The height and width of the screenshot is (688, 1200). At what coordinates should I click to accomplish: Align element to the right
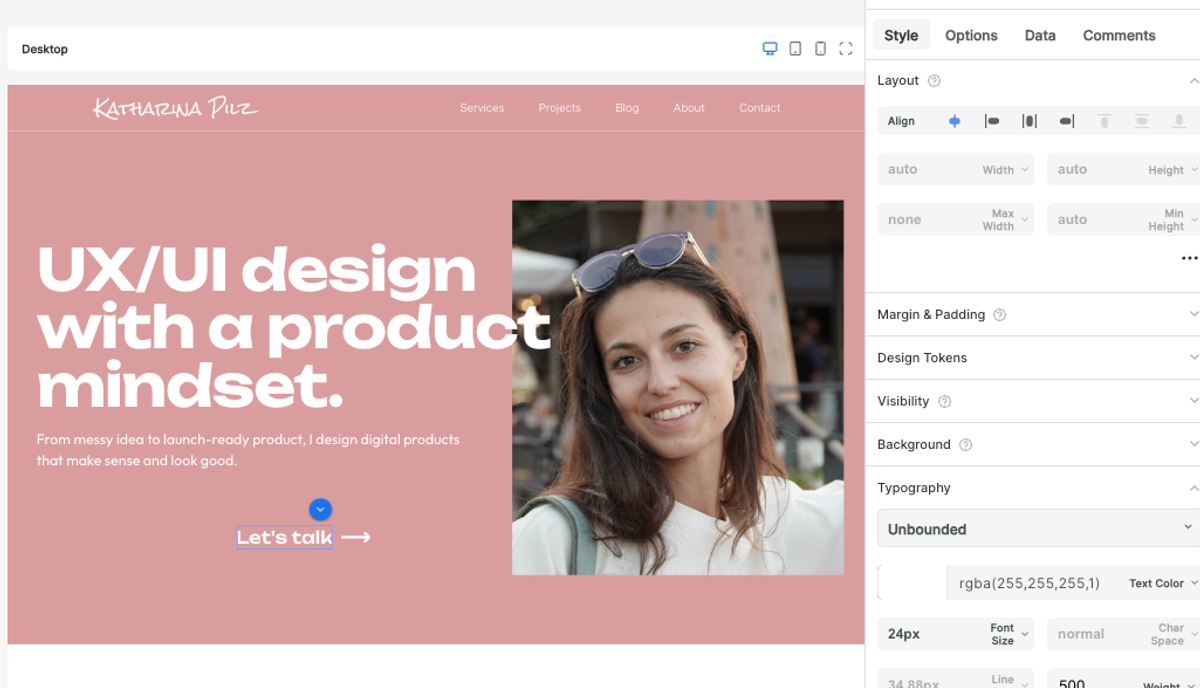[1067, 121]
